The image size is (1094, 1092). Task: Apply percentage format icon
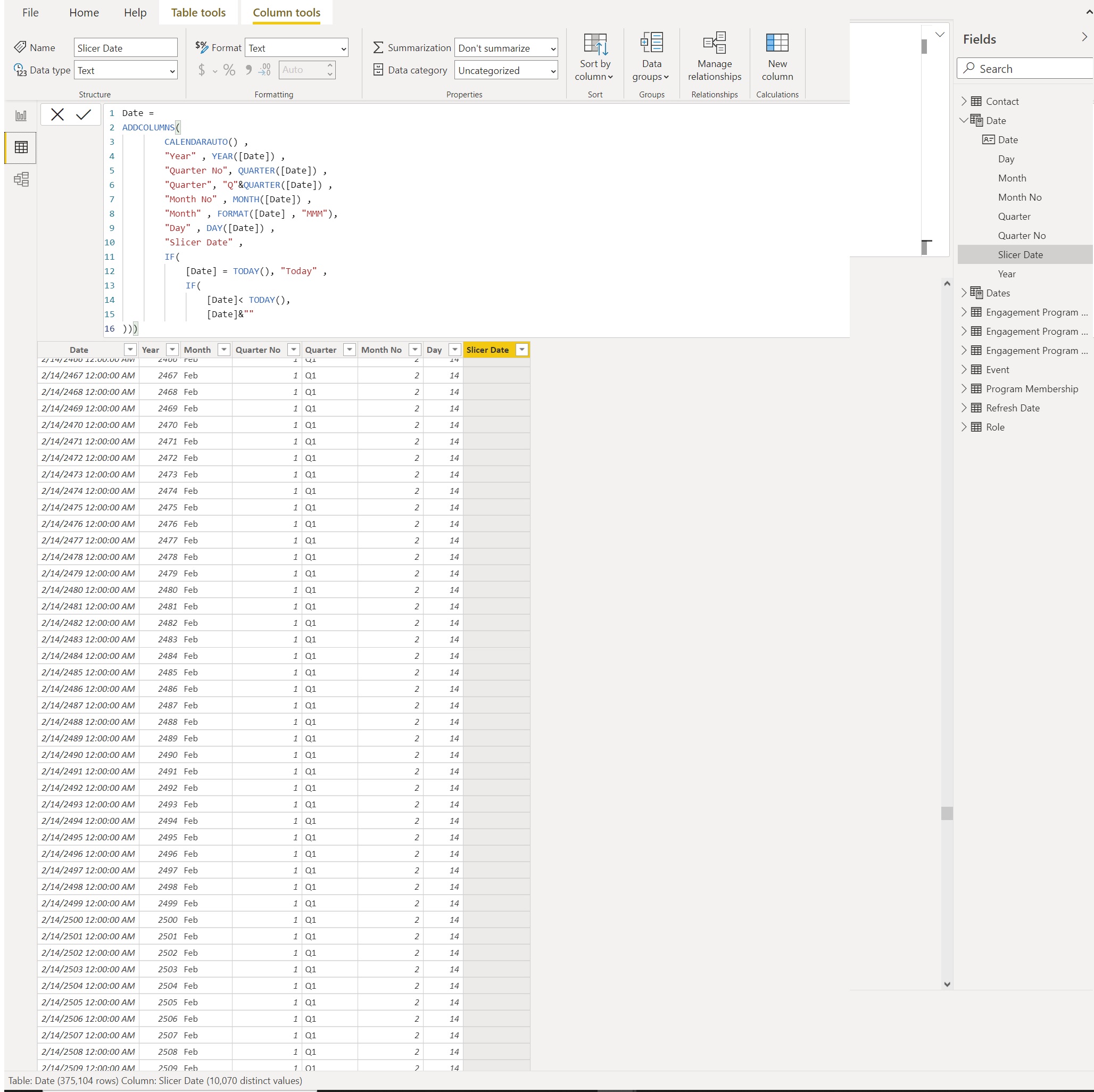(229, 70)
